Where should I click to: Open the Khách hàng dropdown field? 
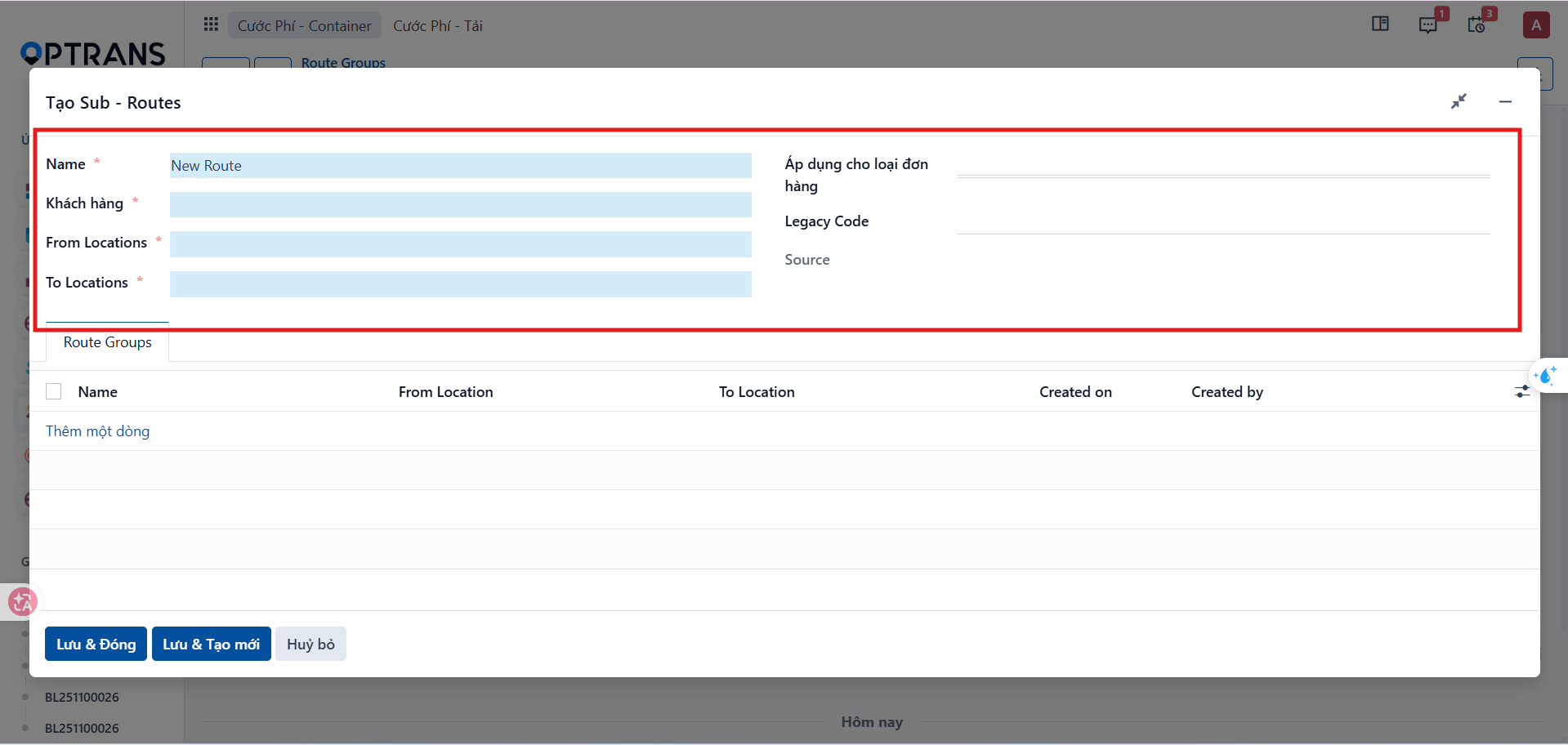(x=461, y=204)
